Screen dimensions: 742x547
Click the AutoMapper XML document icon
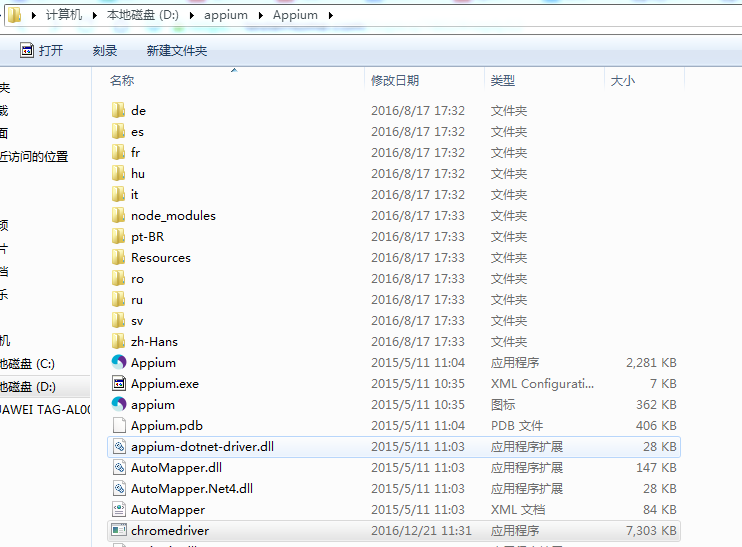[x=119, y=510]
